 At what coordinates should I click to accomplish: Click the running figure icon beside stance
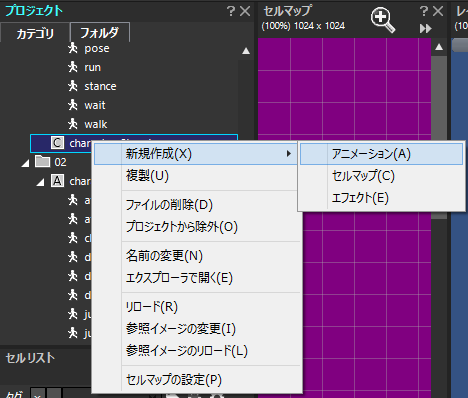(x=73, y=86)
